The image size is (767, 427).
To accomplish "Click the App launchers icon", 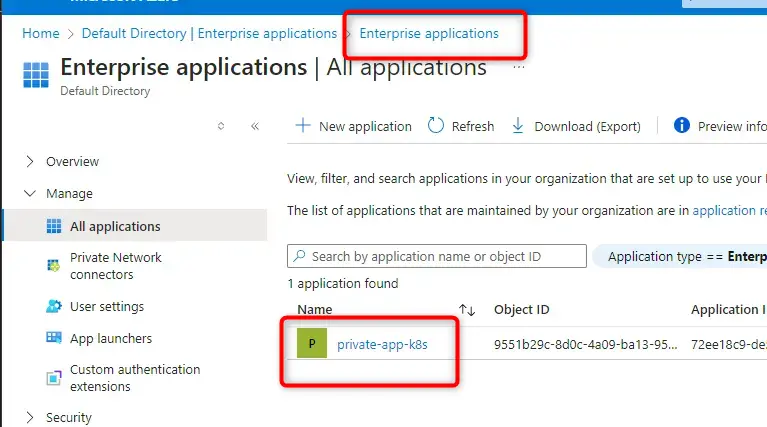I will 54,337.
